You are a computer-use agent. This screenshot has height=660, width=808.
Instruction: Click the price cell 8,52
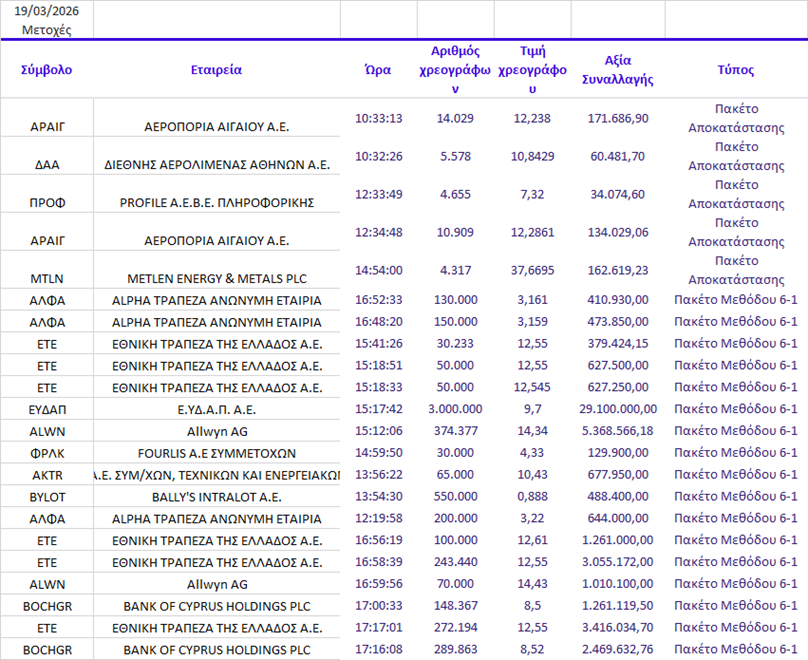[x=532, y=649]
